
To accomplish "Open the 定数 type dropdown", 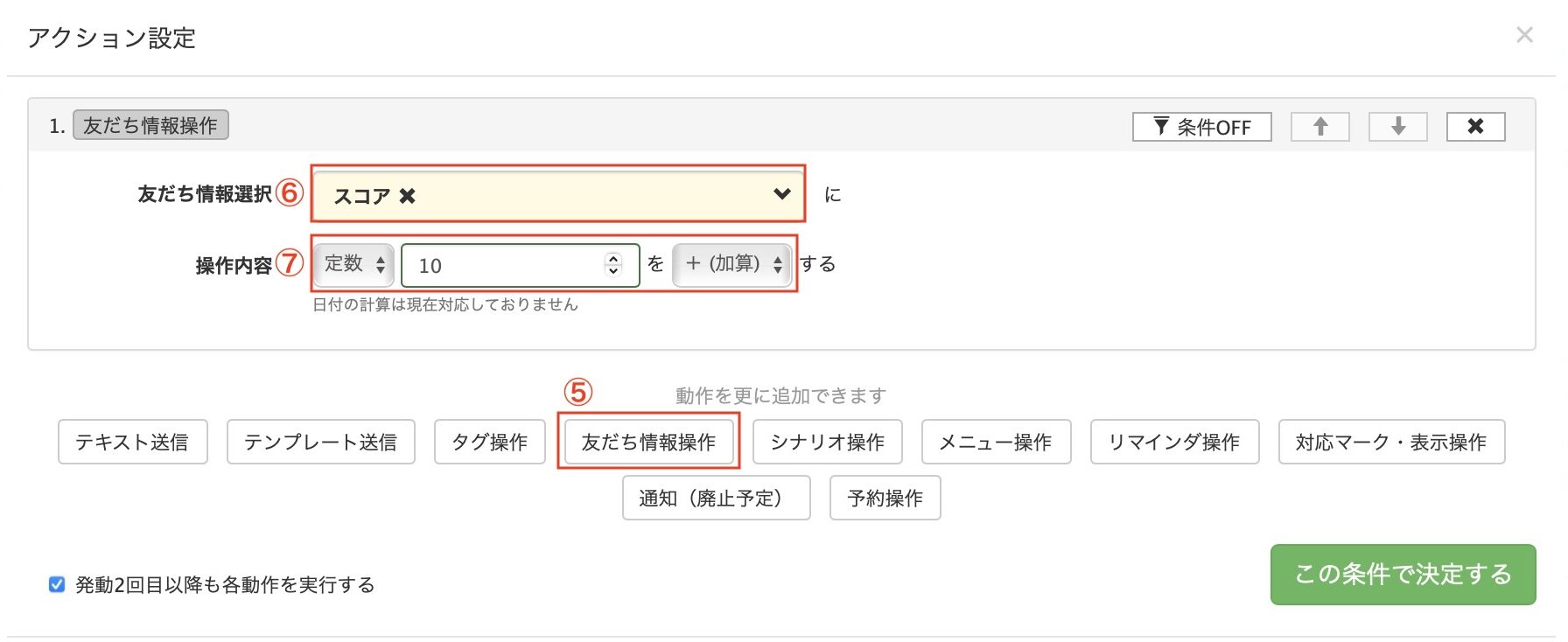I will [353, 264].
